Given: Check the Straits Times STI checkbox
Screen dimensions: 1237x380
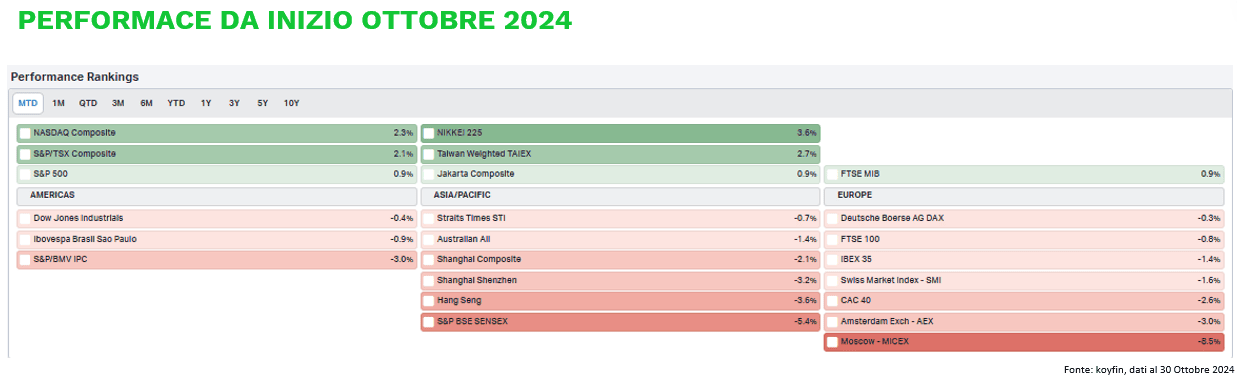Looking at the screenshot, I should (429, 218).
